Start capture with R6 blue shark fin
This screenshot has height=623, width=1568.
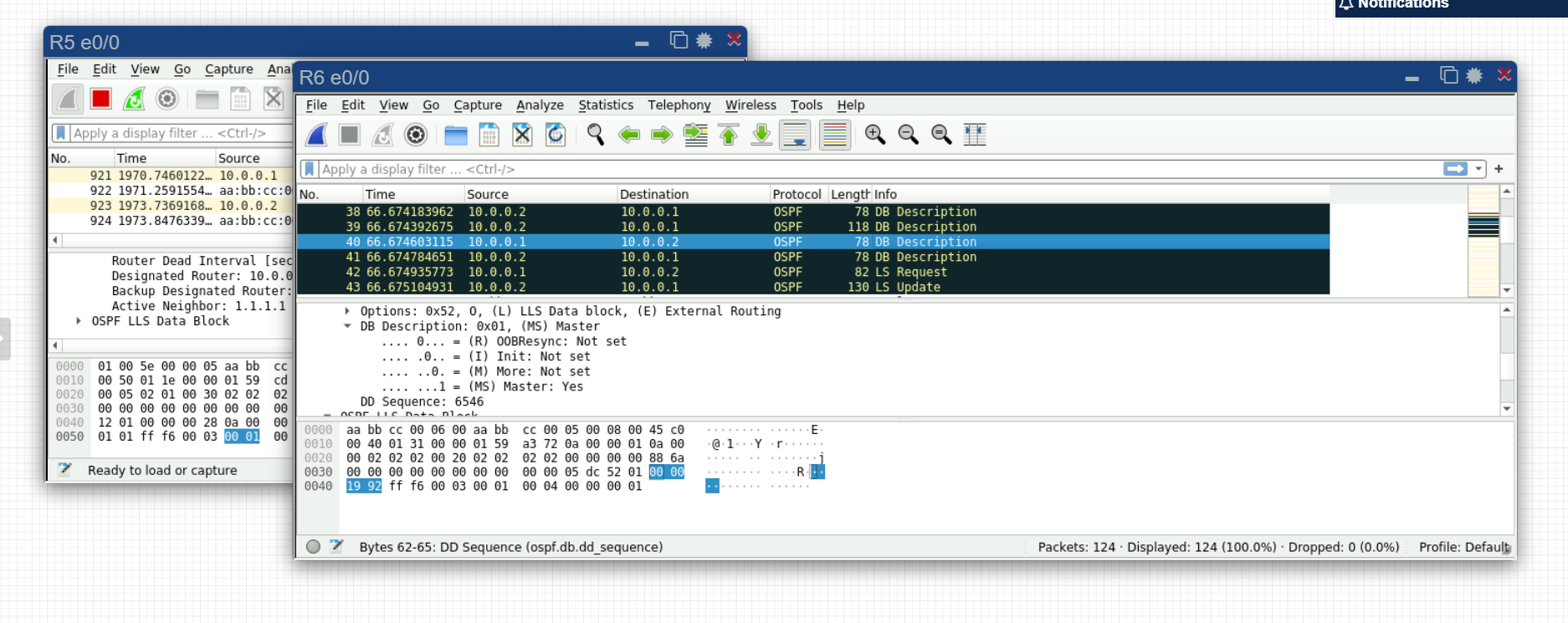click(317, 135)
